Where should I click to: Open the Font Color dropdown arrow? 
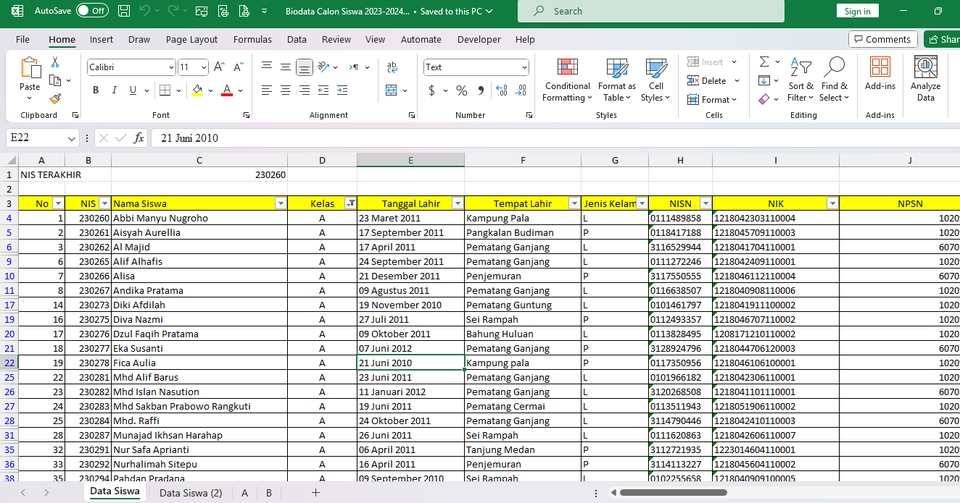(x=241, y=91)
